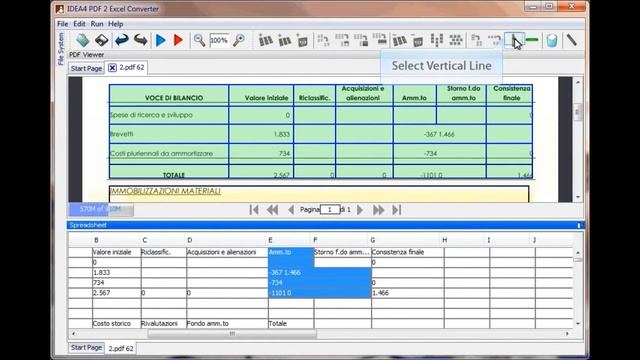
Task: Click the '2.567' spreadsheet cell
Action: 116,293
